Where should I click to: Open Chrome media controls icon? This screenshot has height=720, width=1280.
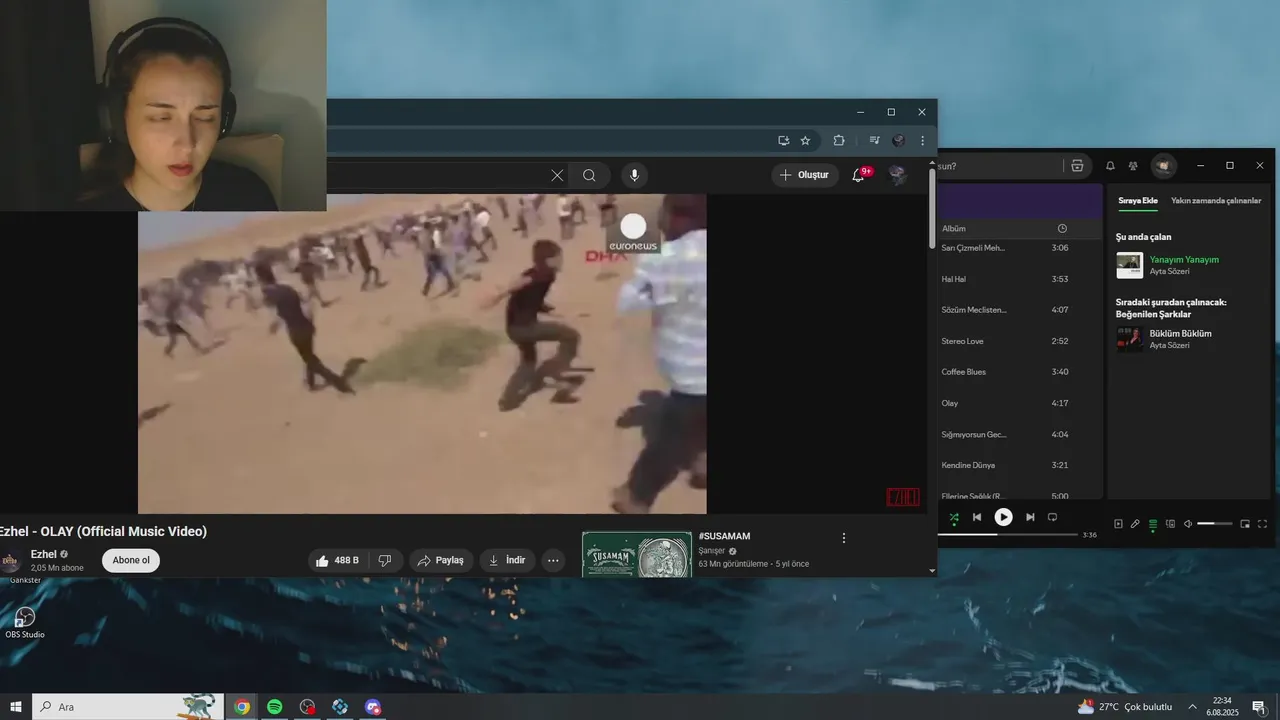(874, 141)
